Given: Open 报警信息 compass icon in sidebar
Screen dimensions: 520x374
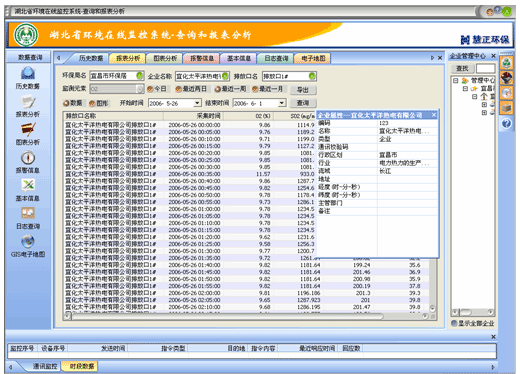Looking at the screenshot, I should coord(28,157).
